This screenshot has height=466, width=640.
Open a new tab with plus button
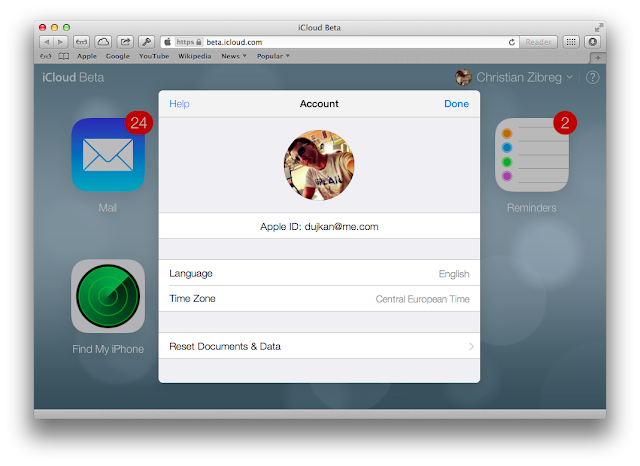(598, 58)
